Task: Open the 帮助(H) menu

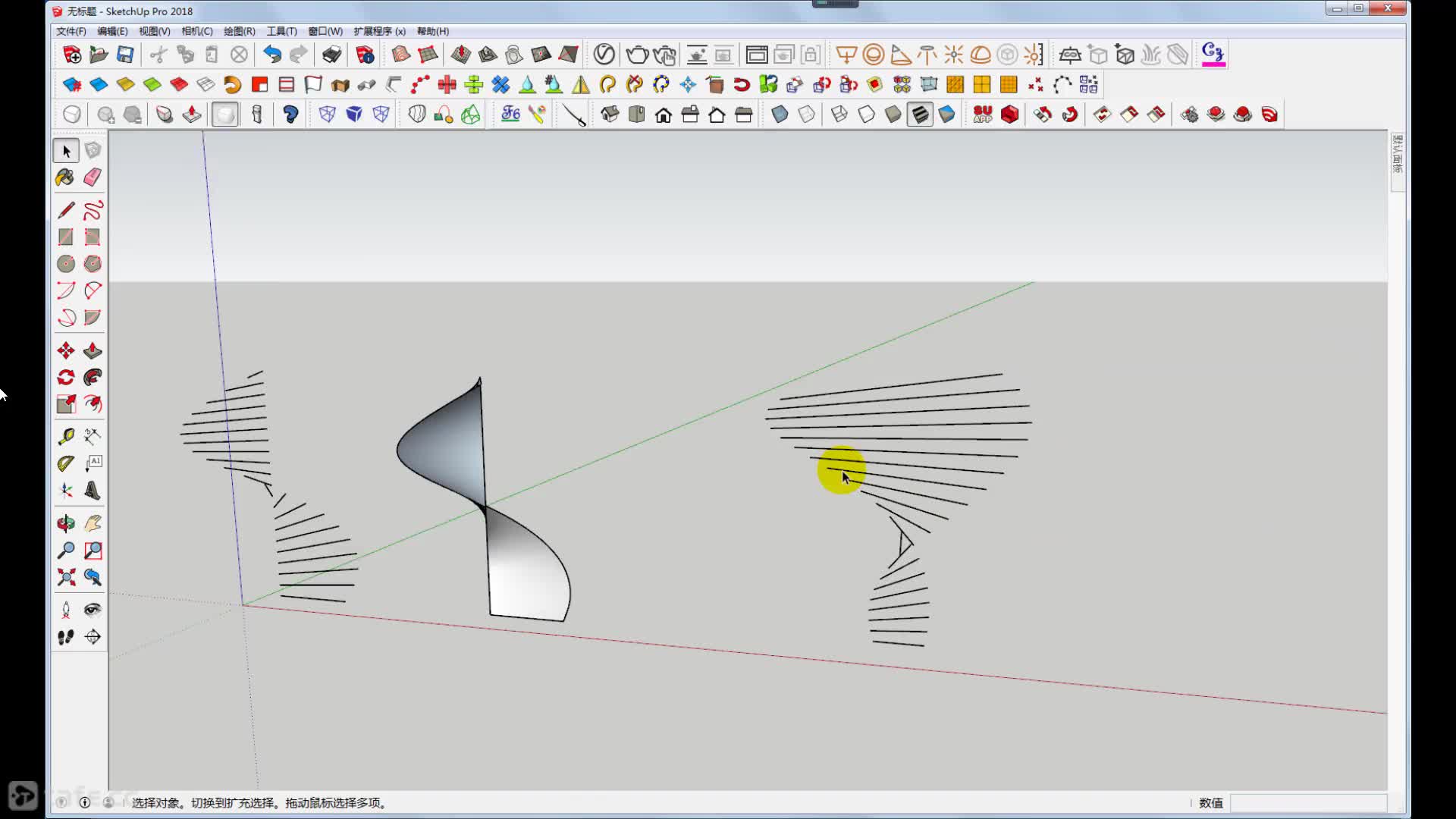Action: coord(433,31)
